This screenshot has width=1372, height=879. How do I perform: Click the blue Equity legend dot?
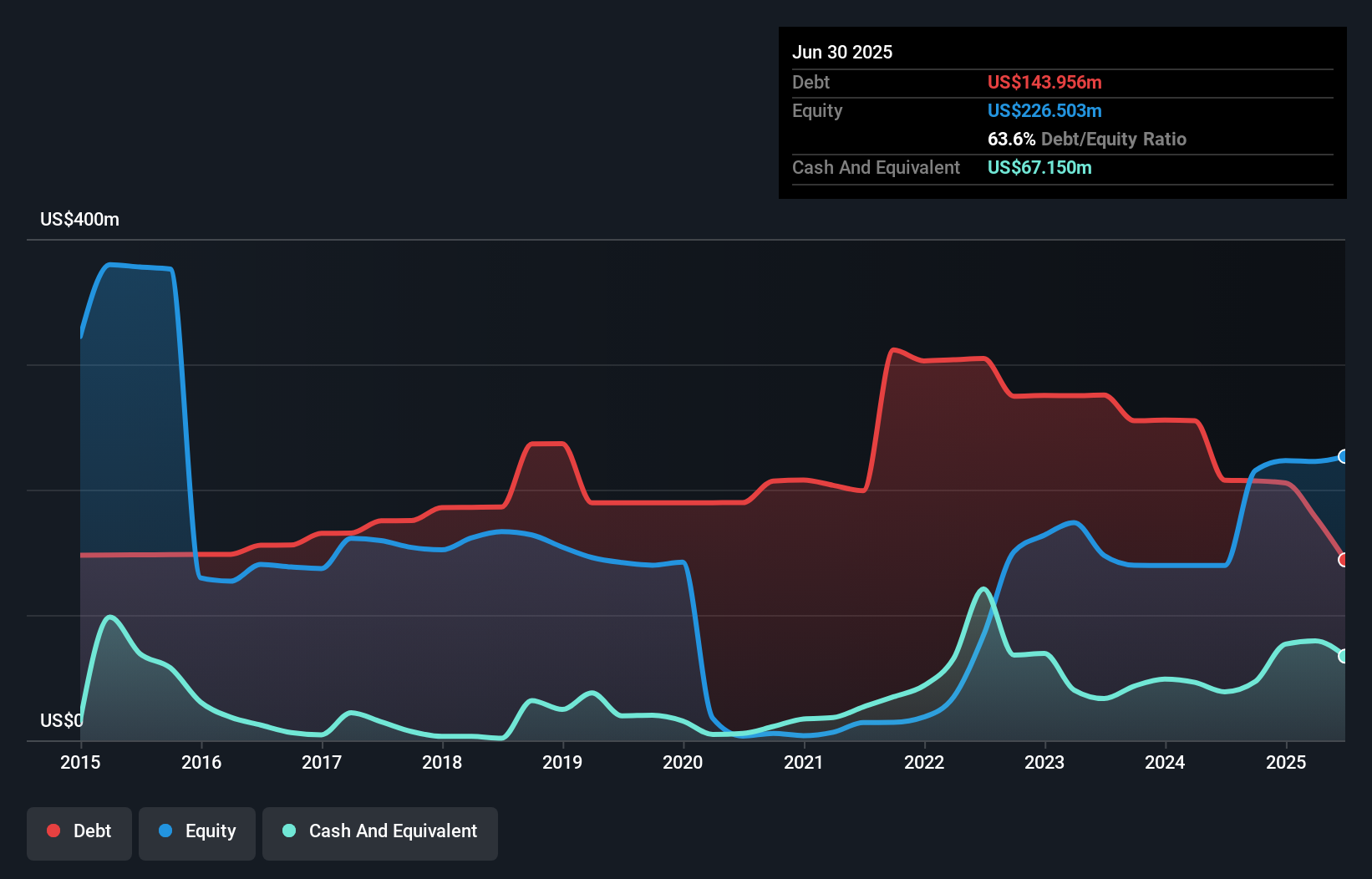coord(165,831)
